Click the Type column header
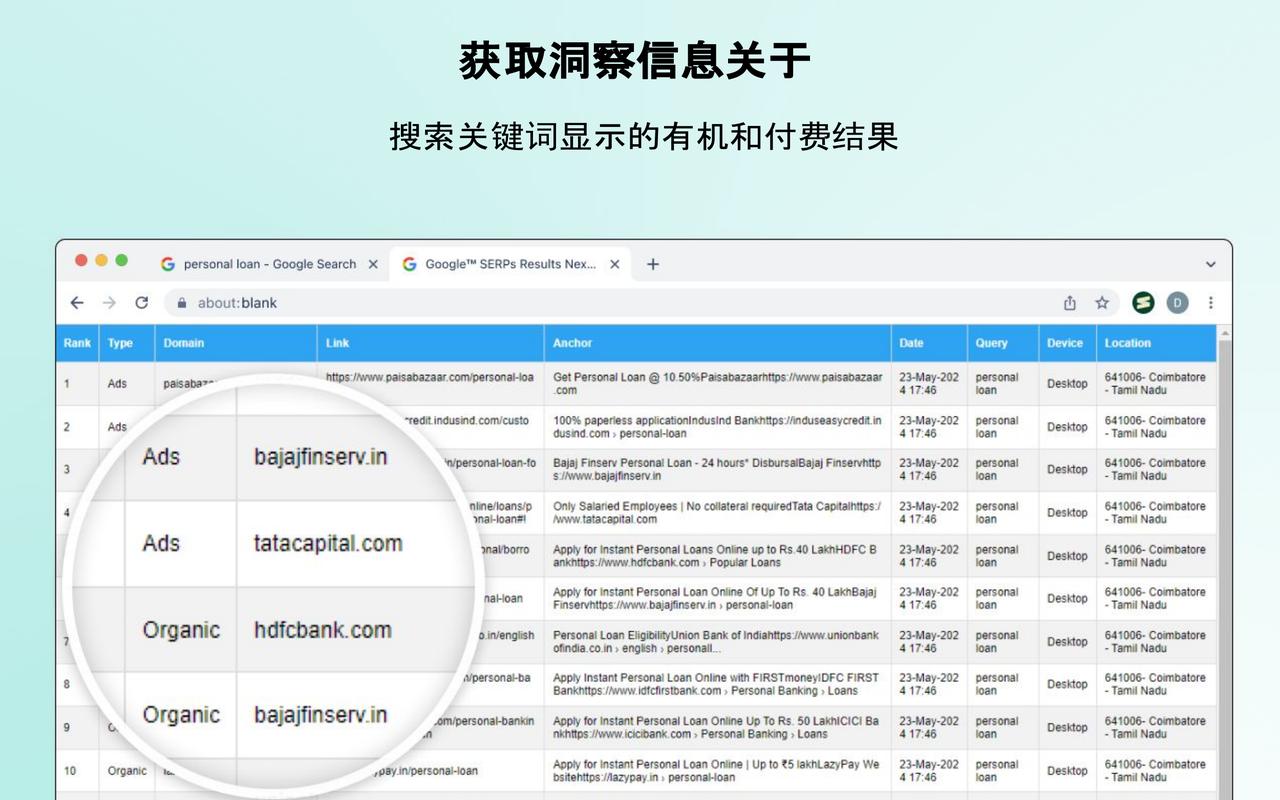Image resolution: width=1280 pixels, height=800 pixels. [126, 343]
